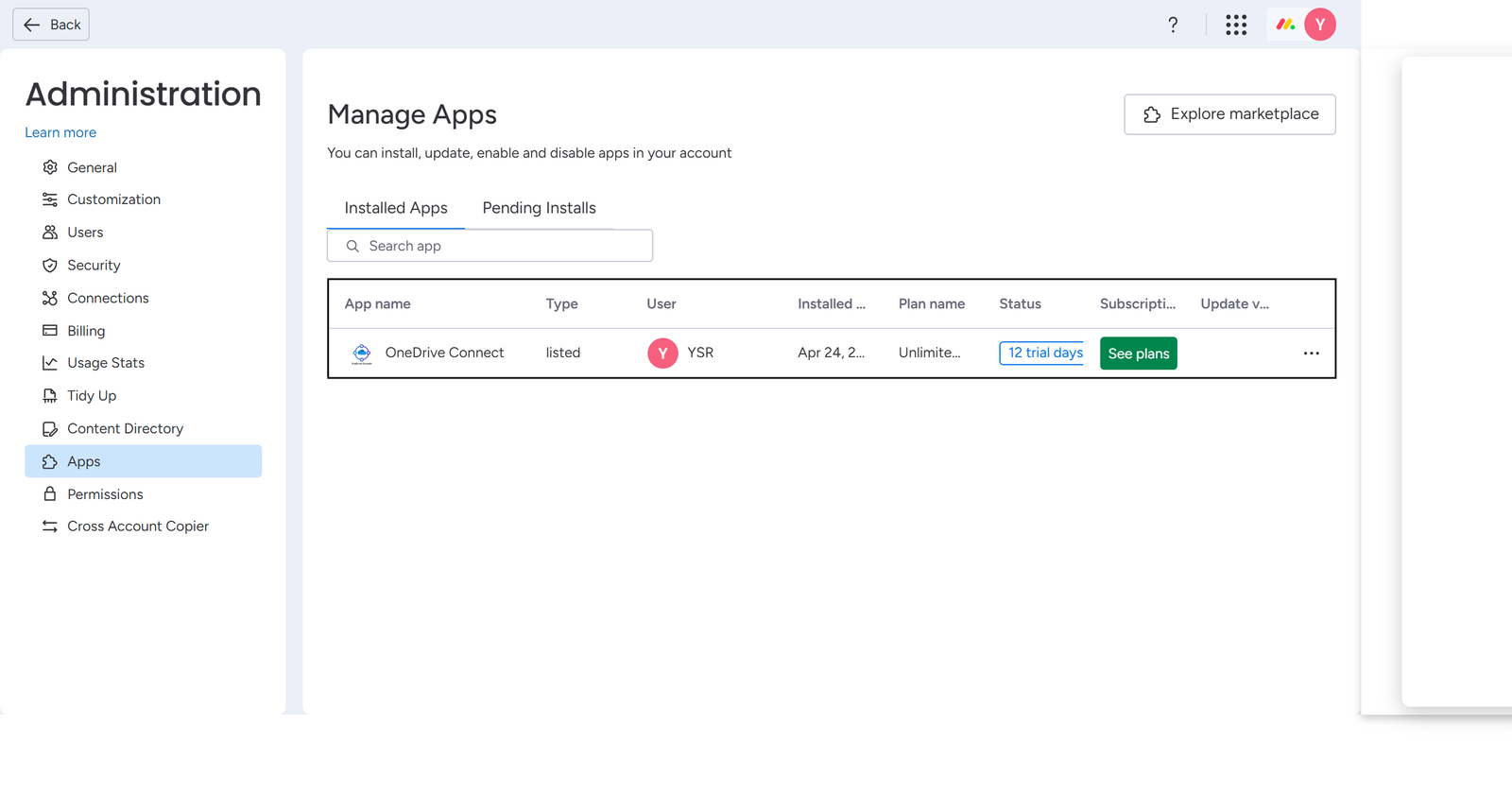Focus the Search app field
This screenshot has width=1512, height=794.
tap(490, 246)
